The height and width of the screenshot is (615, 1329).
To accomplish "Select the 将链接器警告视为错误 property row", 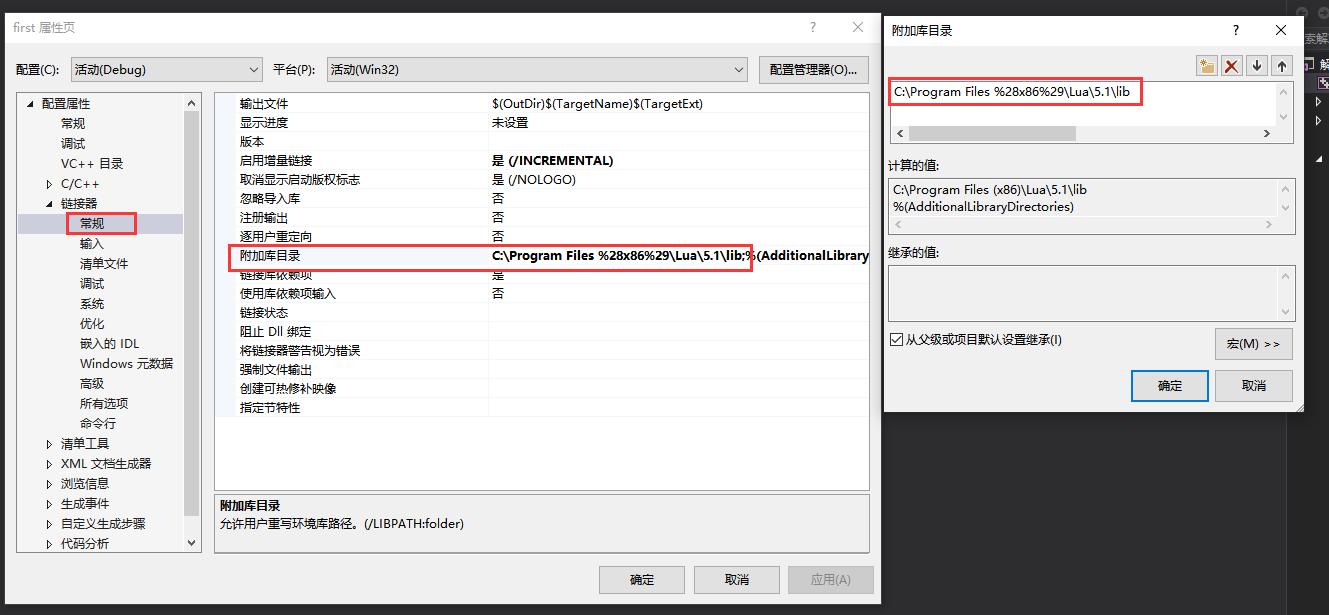I will point(542,351).
